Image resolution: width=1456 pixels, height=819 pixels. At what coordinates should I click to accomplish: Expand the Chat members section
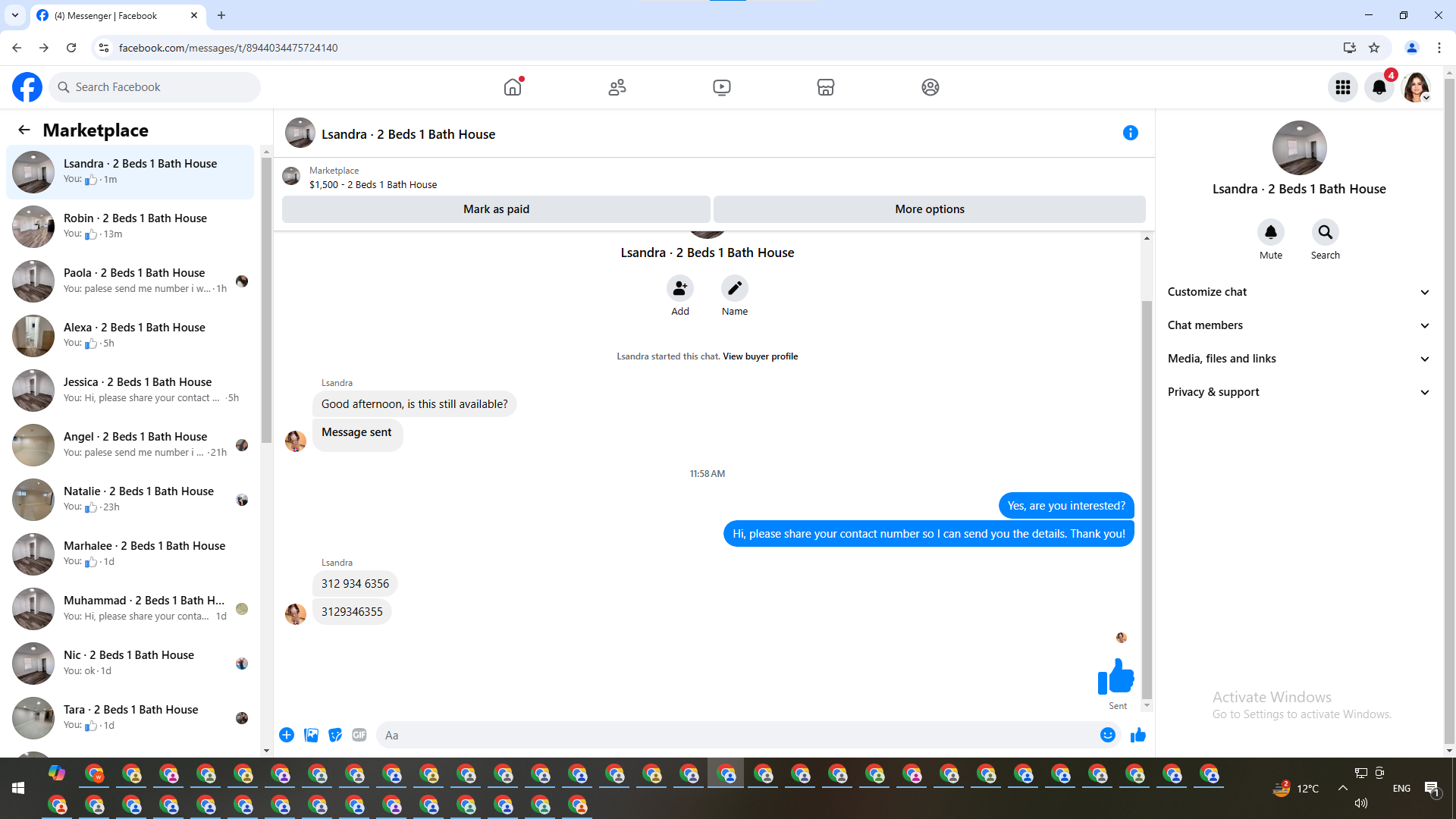point(1299,325)
